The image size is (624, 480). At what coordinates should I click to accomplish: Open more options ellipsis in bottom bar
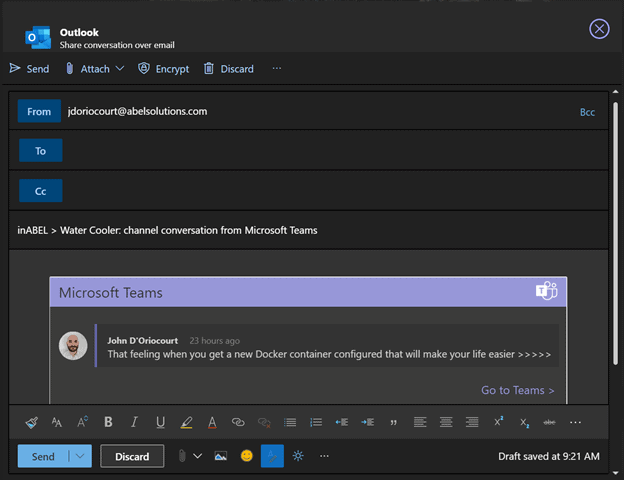click(x=324, y=456)
